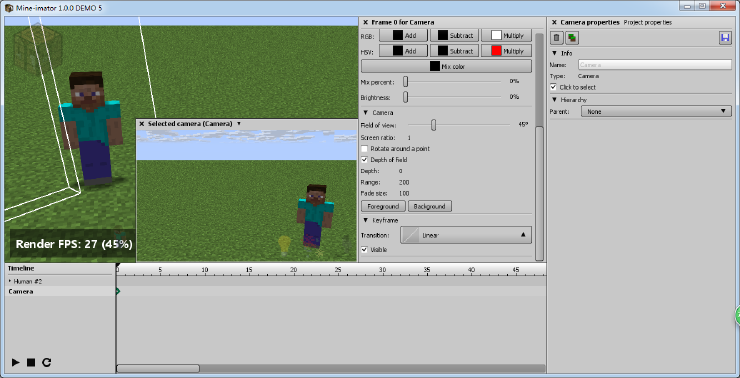Click the trash delete icon in Camera properties
This screenshot has height=378, width=740.
point(557,38)
